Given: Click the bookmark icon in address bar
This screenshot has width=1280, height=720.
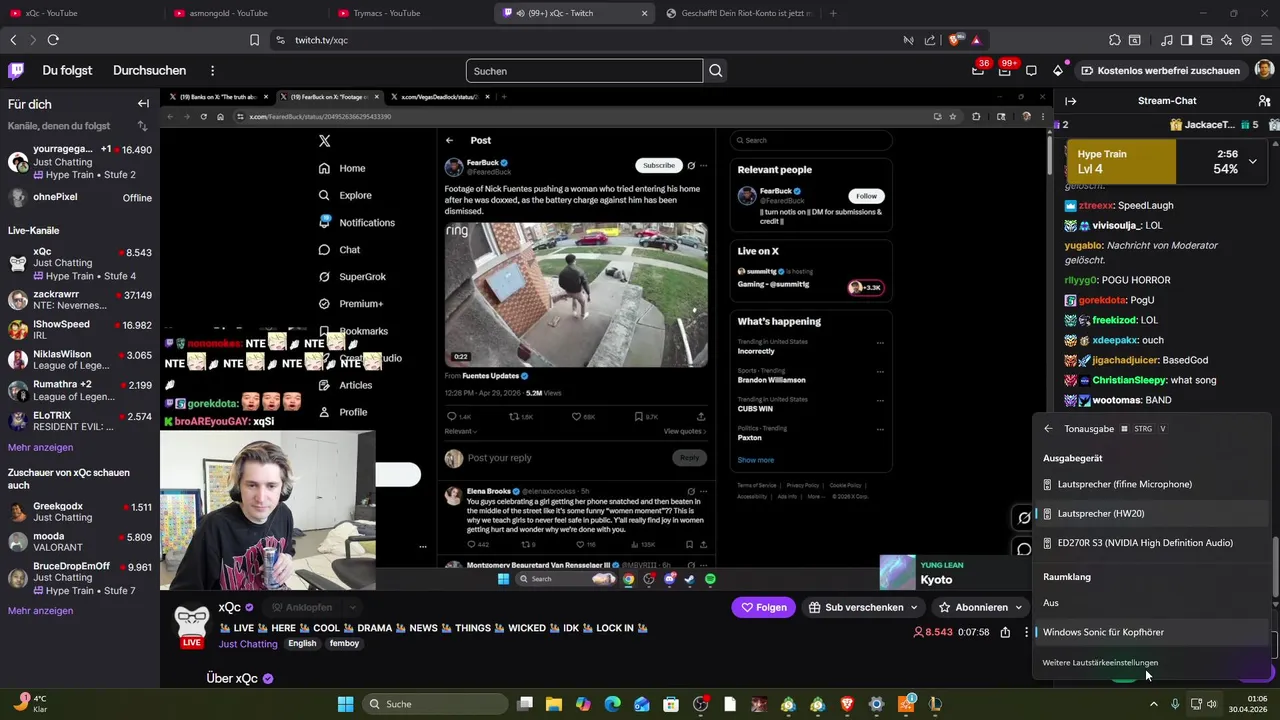Looking at the screenshot, I should (x=255, y=40).
